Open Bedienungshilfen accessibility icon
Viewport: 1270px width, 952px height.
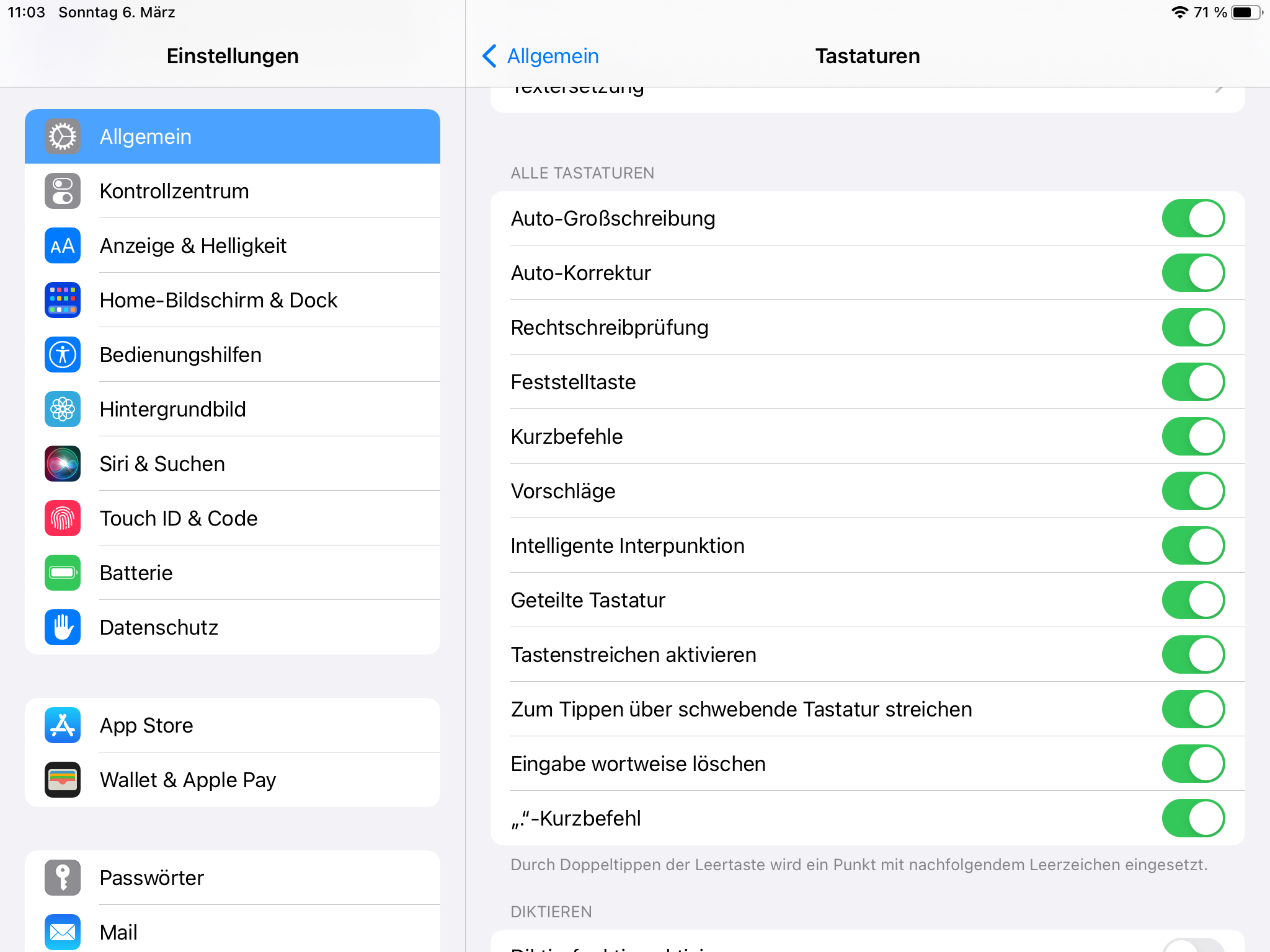[63, 355]
